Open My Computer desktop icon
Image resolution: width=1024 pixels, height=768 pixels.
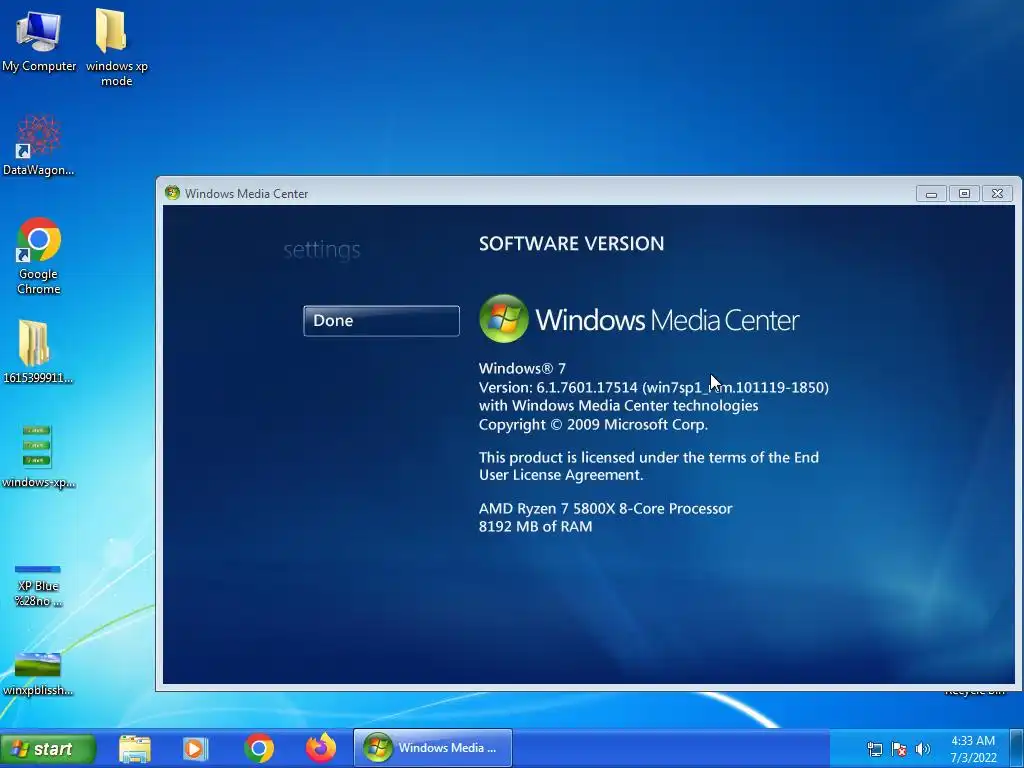[x=39, y=40]
